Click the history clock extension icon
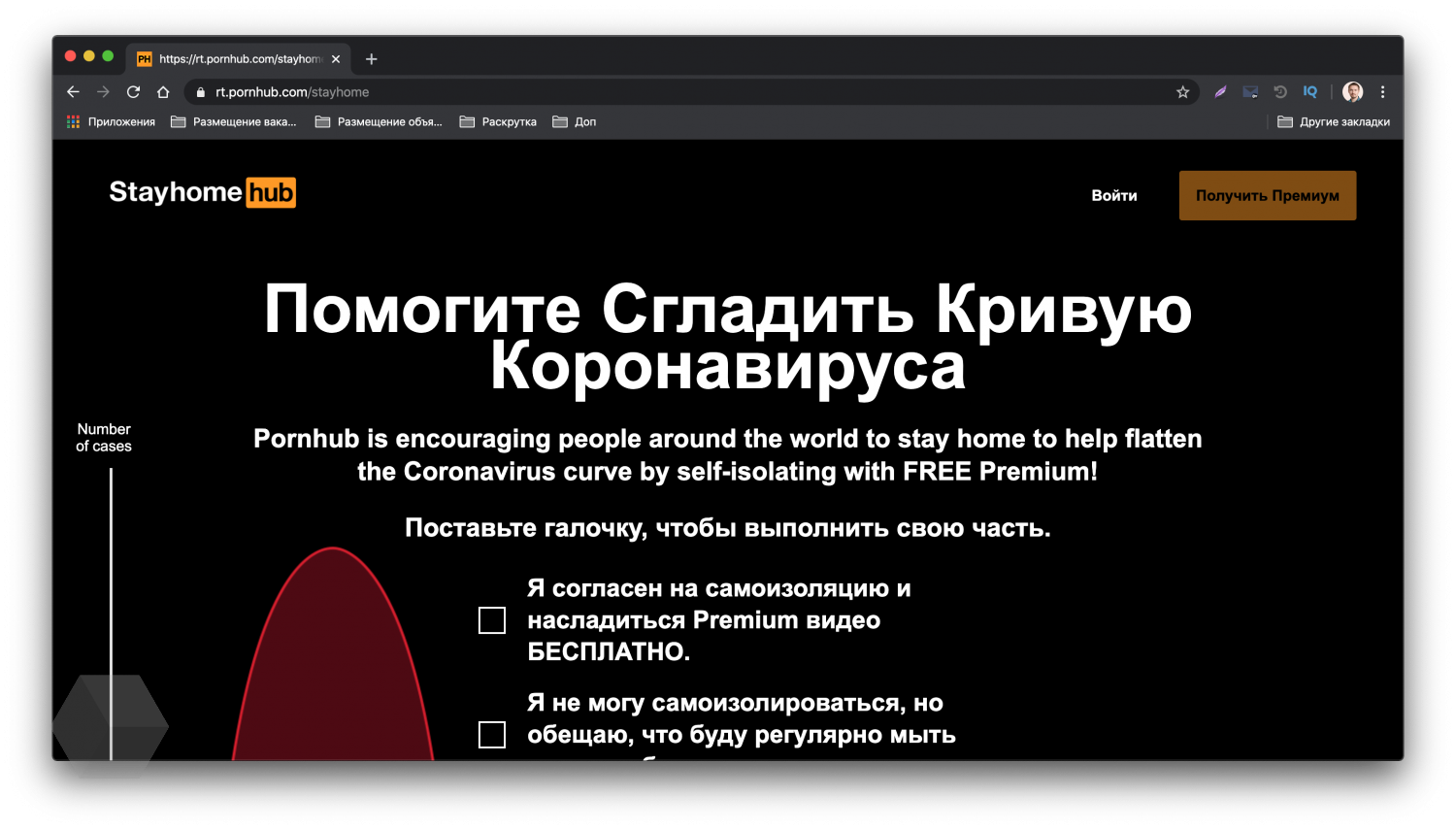Viewport: 1456px width, 830px height. coord(1280,92)
